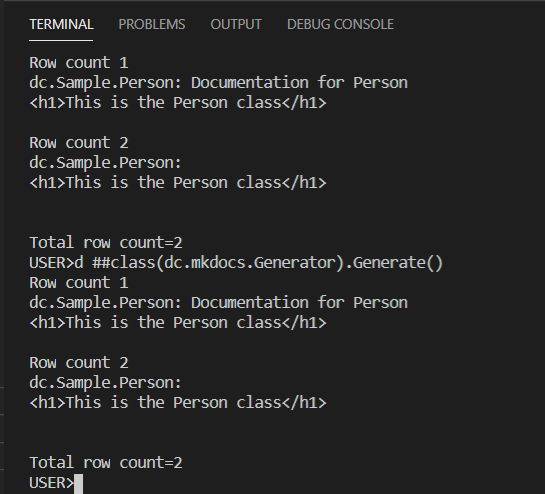
Task: Click 'Row count 1' below the Generate() command
Action: click(79, 283)
